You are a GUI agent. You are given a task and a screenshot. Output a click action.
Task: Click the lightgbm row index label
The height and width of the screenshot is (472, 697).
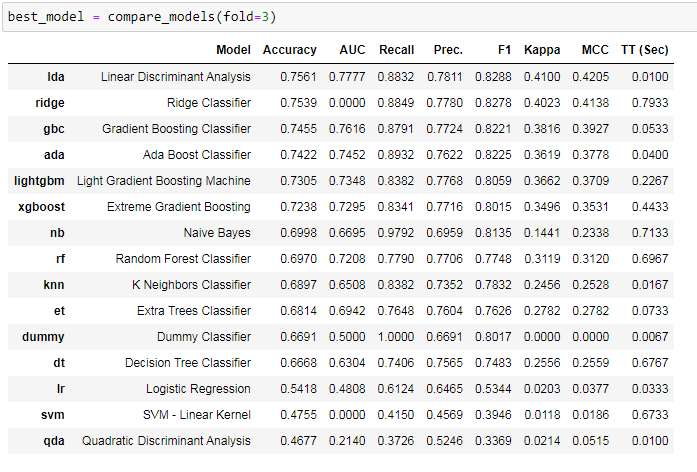(39, 181)
